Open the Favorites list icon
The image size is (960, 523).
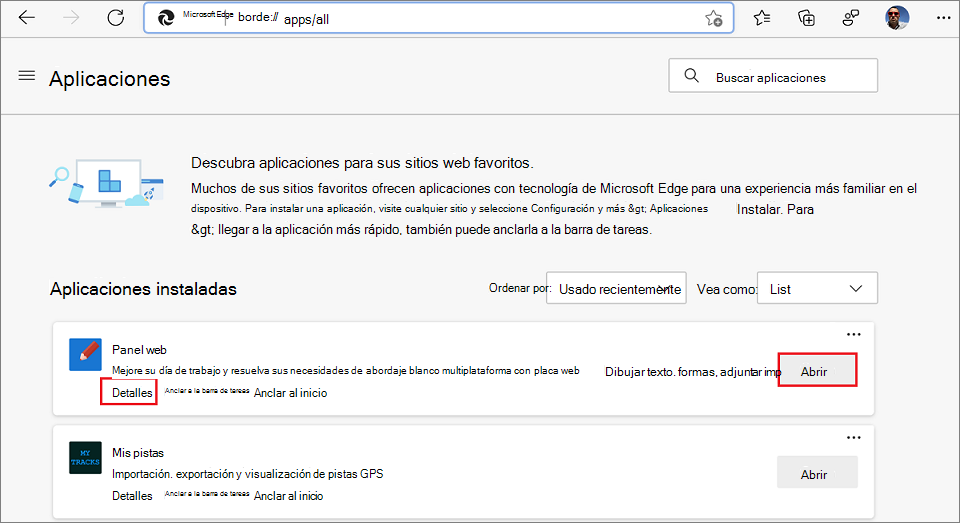[x=762, y=18]
